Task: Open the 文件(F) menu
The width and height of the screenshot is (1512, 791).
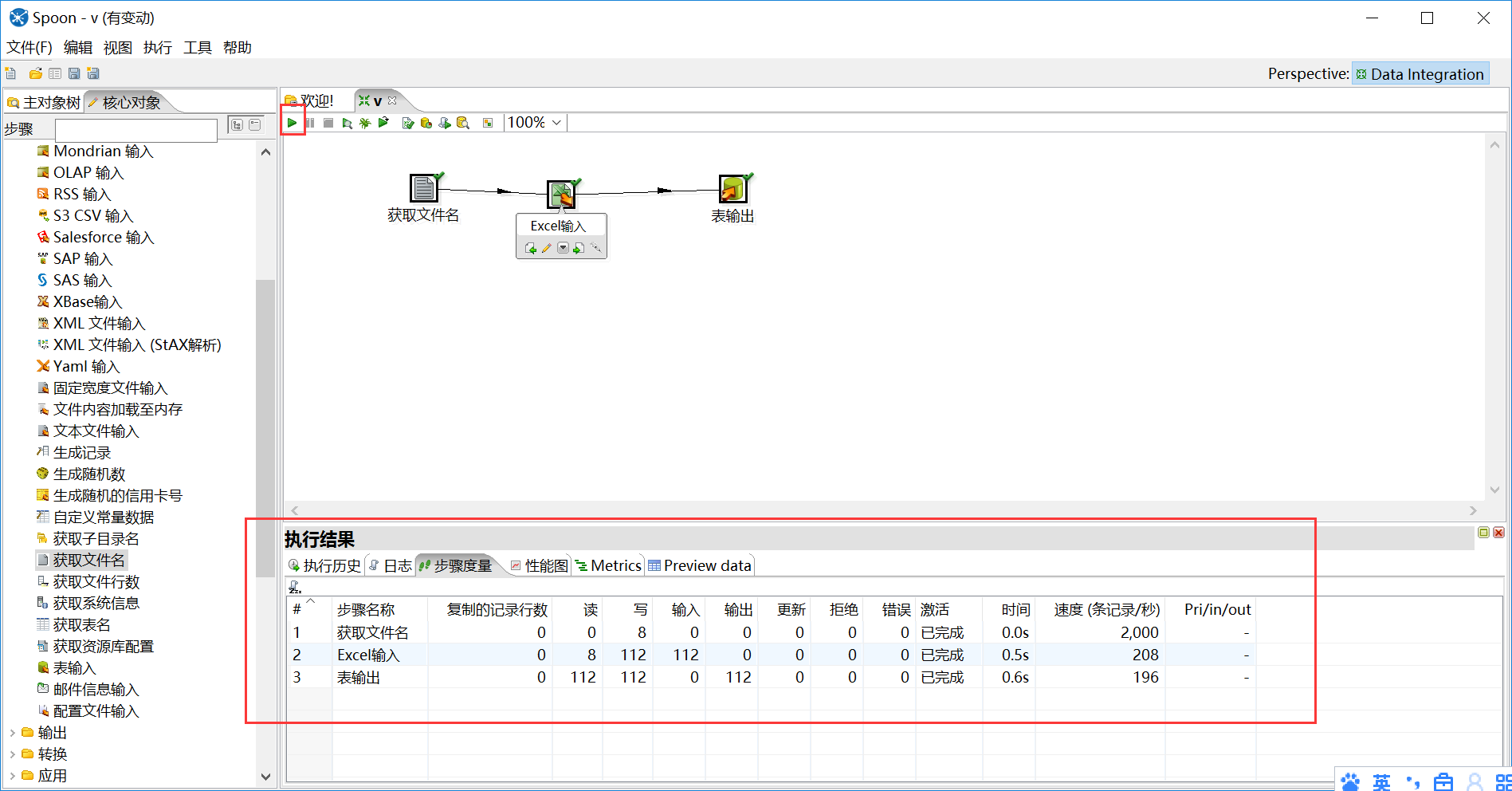Action: (x=29, y=48)
